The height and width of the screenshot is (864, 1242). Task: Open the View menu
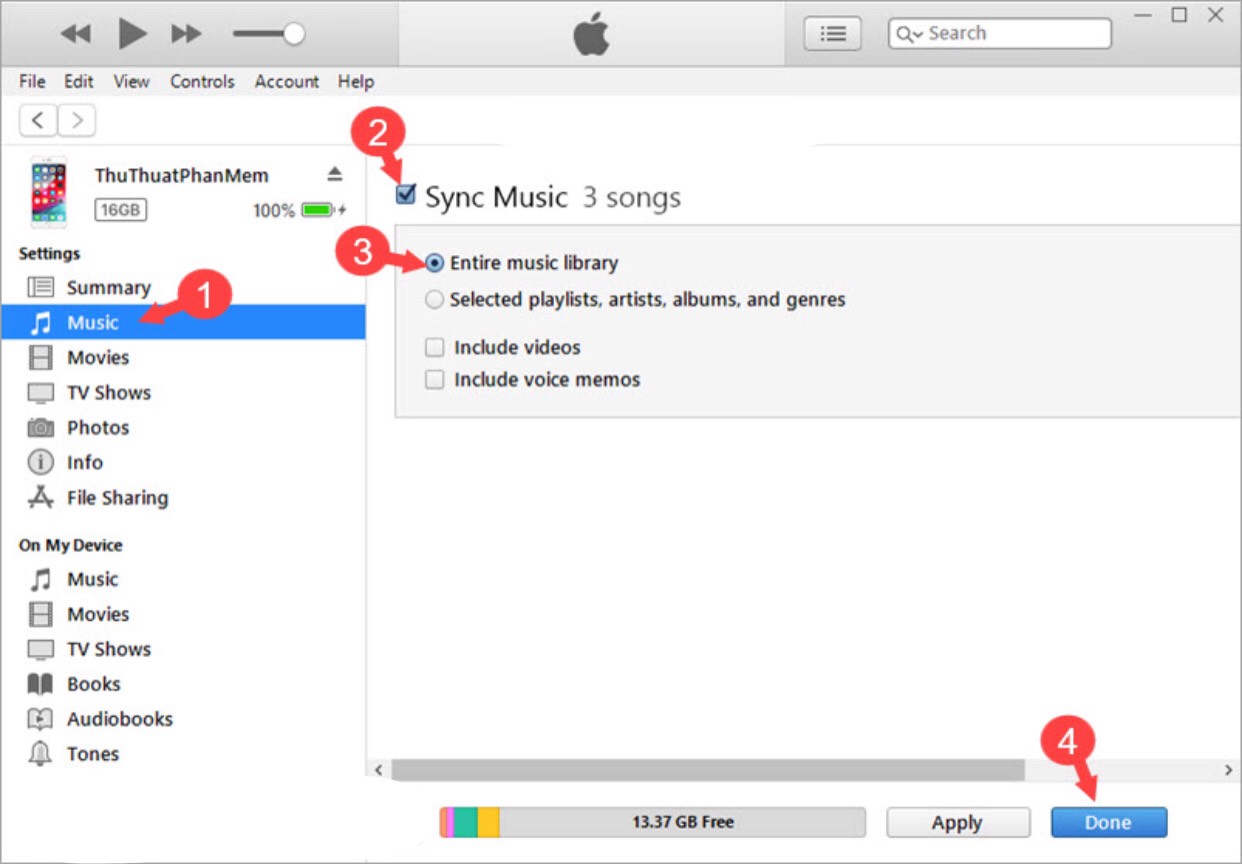coord(131,82)
